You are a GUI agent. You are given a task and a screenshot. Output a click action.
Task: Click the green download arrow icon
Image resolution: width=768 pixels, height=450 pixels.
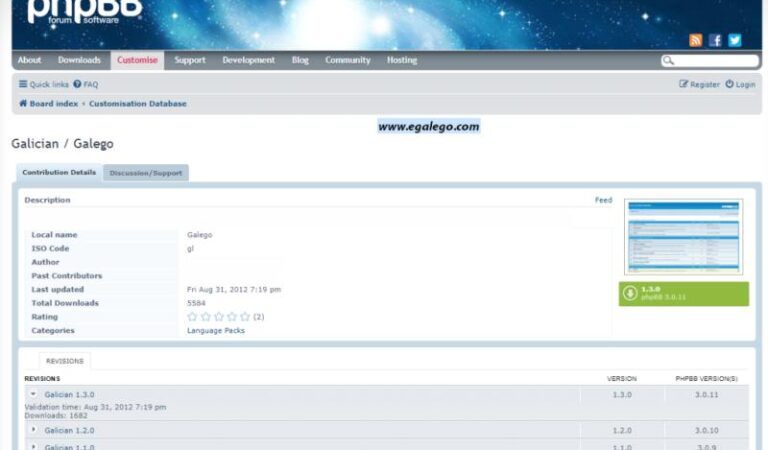point(630,293)
